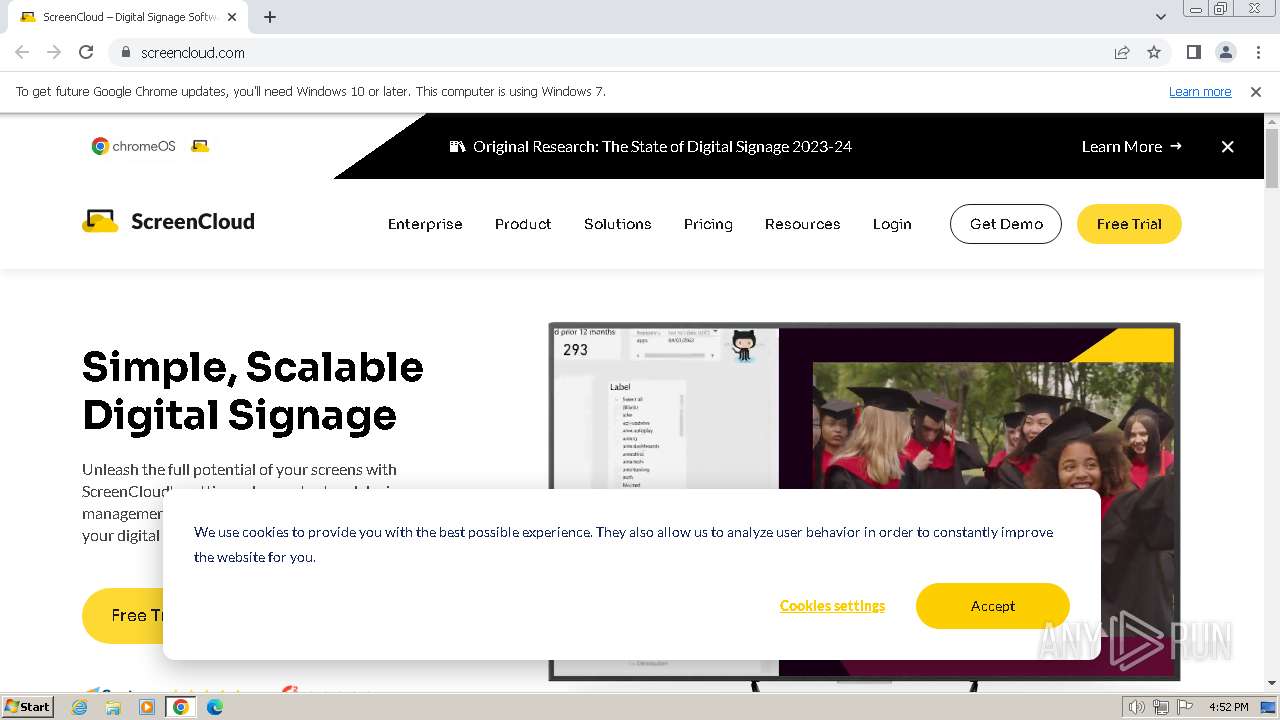The image size is (1280, 720).
Task: Open media player from taskbar
Action: (x=147, y=707)
